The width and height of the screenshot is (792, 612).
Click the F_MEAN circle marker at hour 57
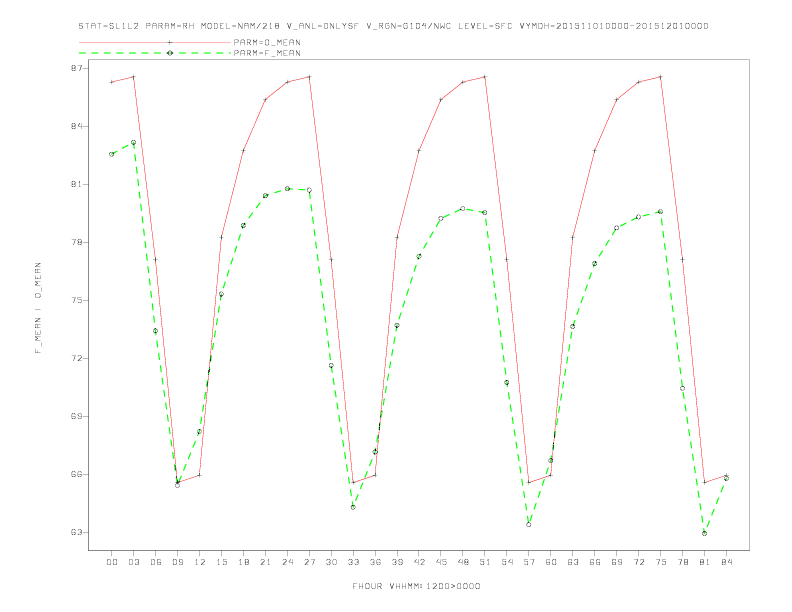tap(529, 525)
